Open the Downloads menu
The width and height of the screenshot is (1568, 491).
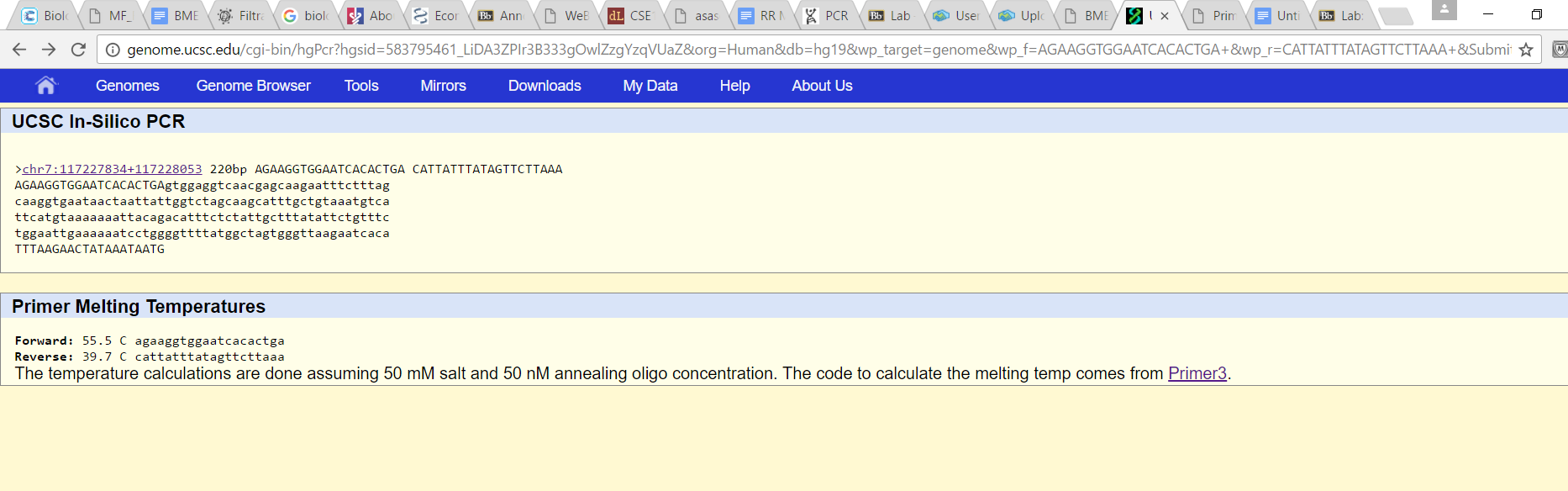tap(545, 86)
